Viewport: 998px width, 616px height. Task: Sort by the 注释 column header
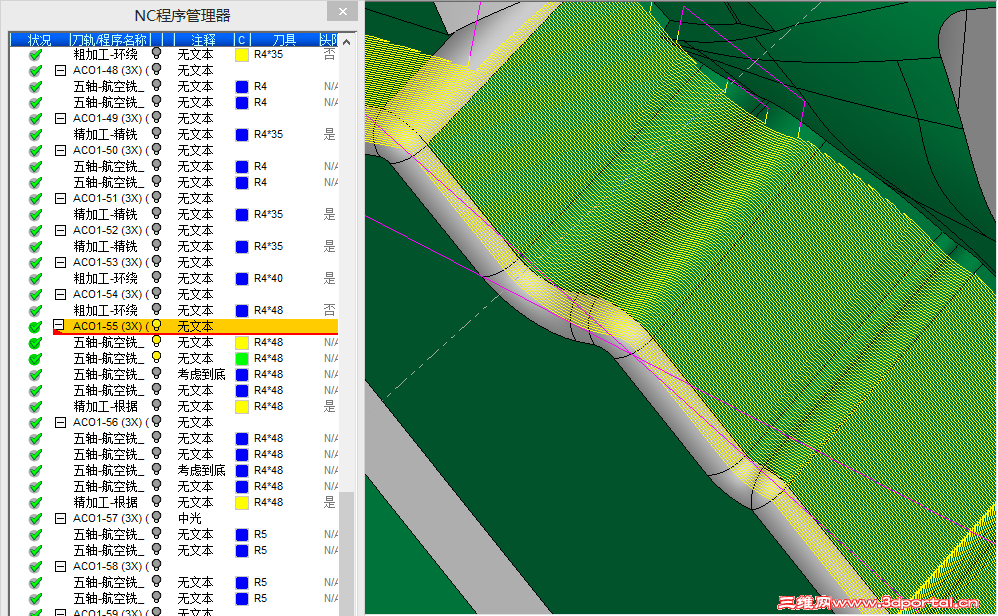204,39
